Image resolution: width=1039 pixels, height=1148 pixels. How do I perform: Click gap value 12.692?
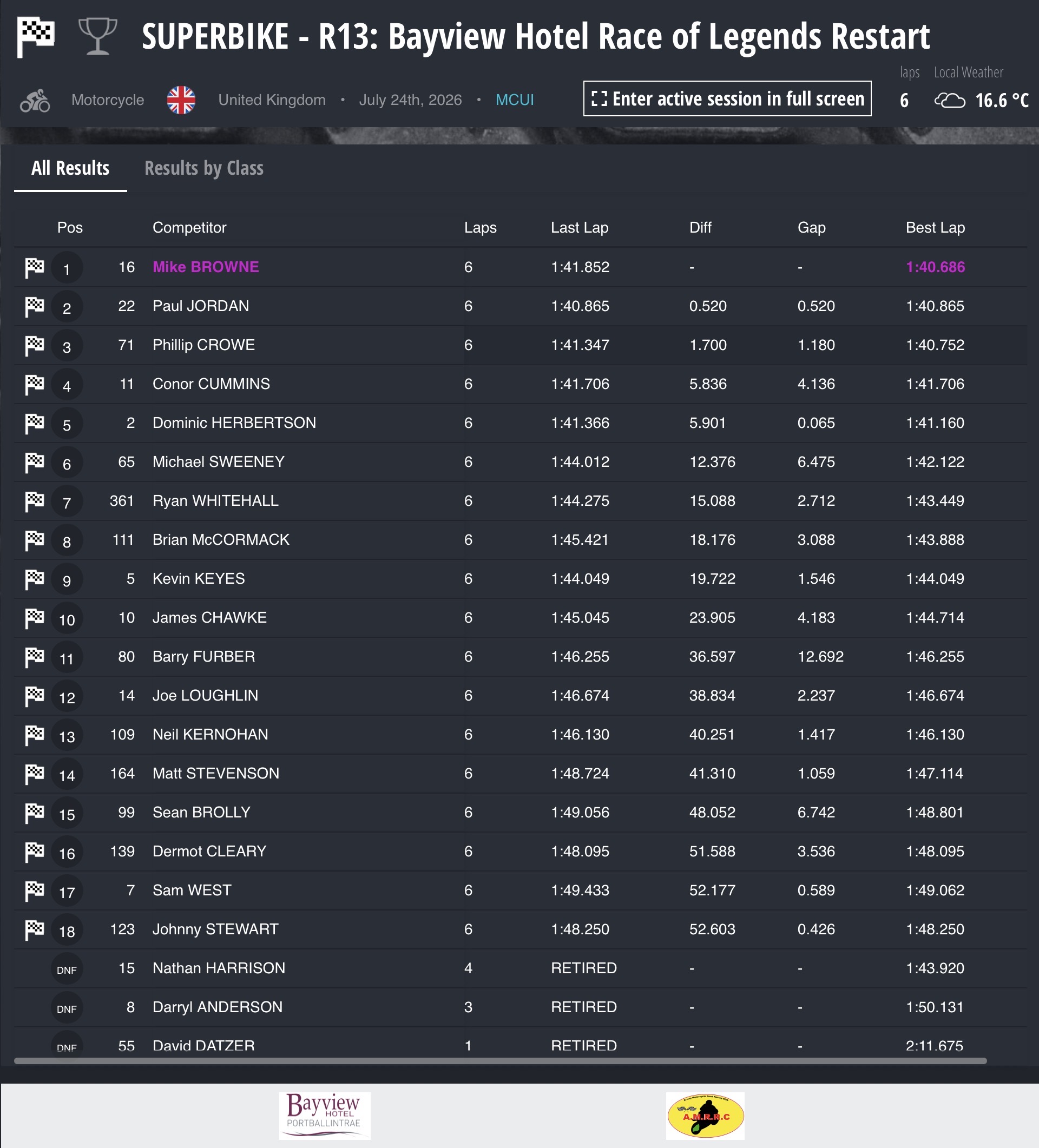pyautogui.click(x=820, y=657)
